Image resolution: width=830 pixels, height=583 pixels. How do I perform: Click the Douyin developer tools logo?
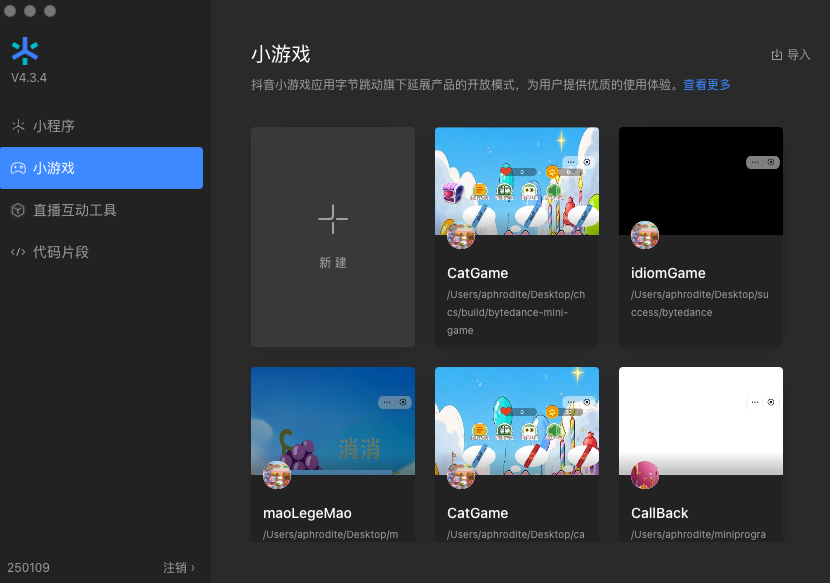coord(25,51)
